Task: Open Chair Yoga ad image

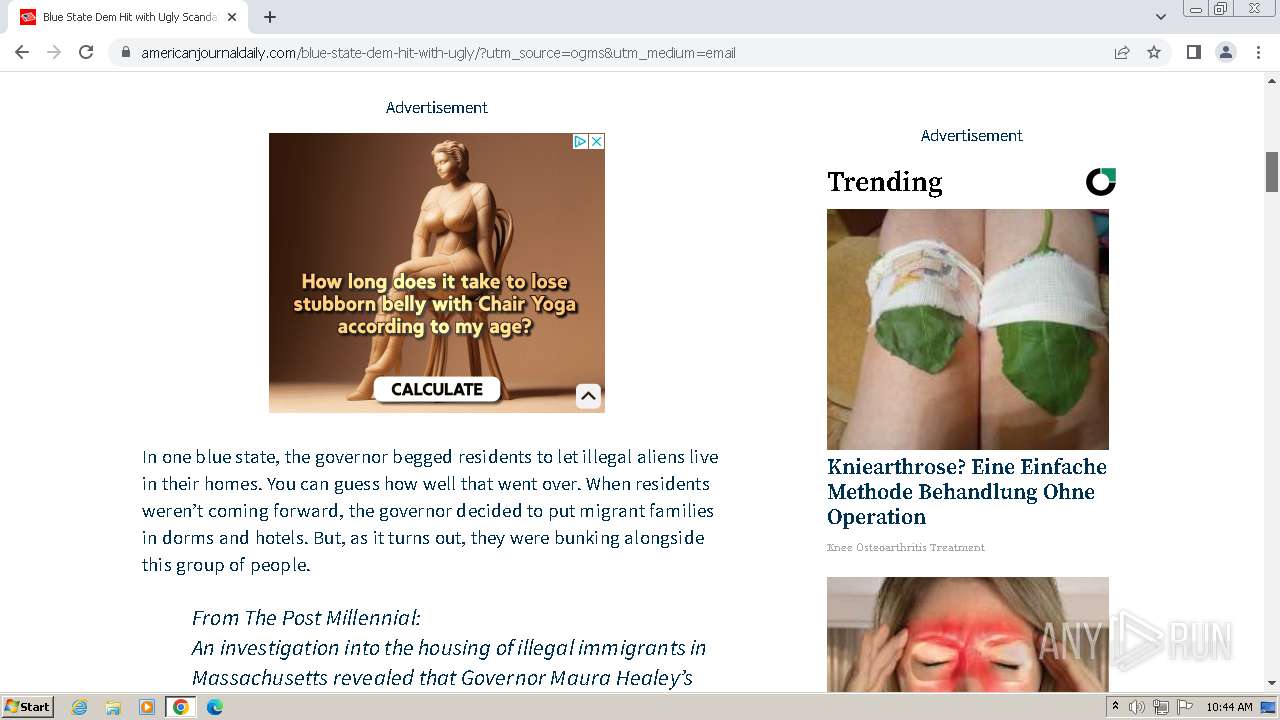Action: coord(437,273)
